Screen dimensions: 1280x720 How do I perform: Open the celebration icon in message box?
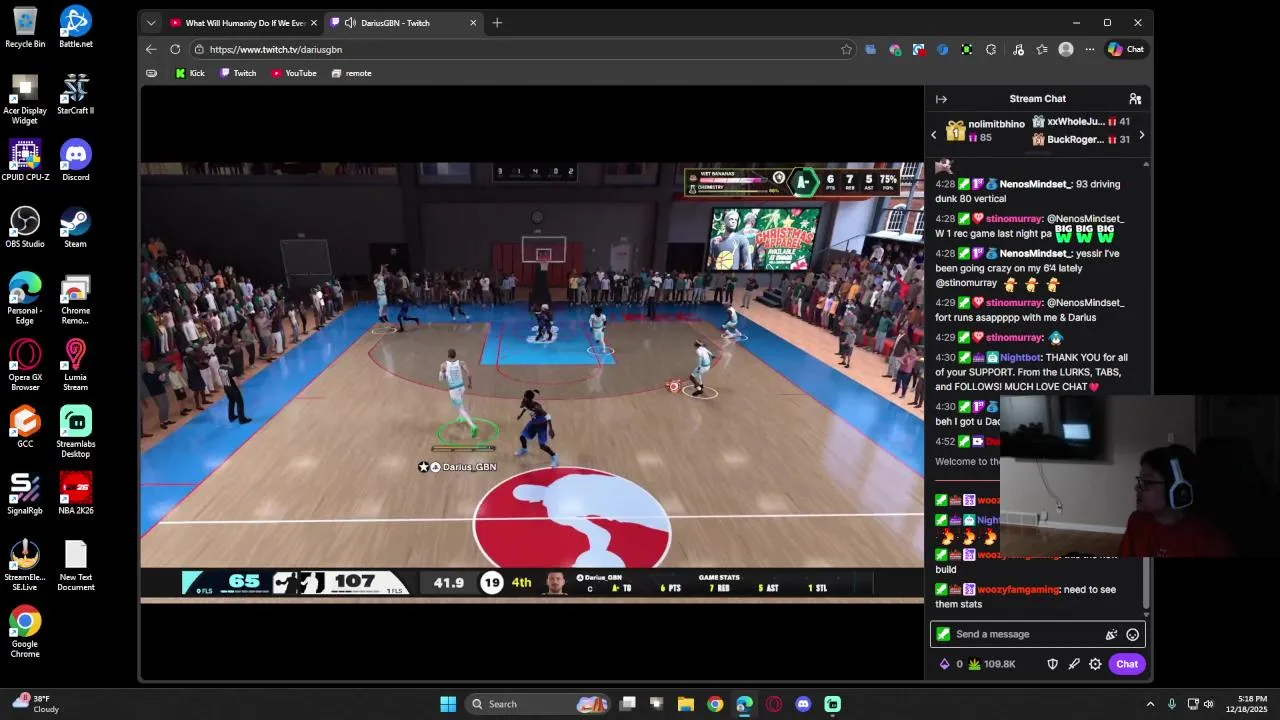coord(1111,634)
